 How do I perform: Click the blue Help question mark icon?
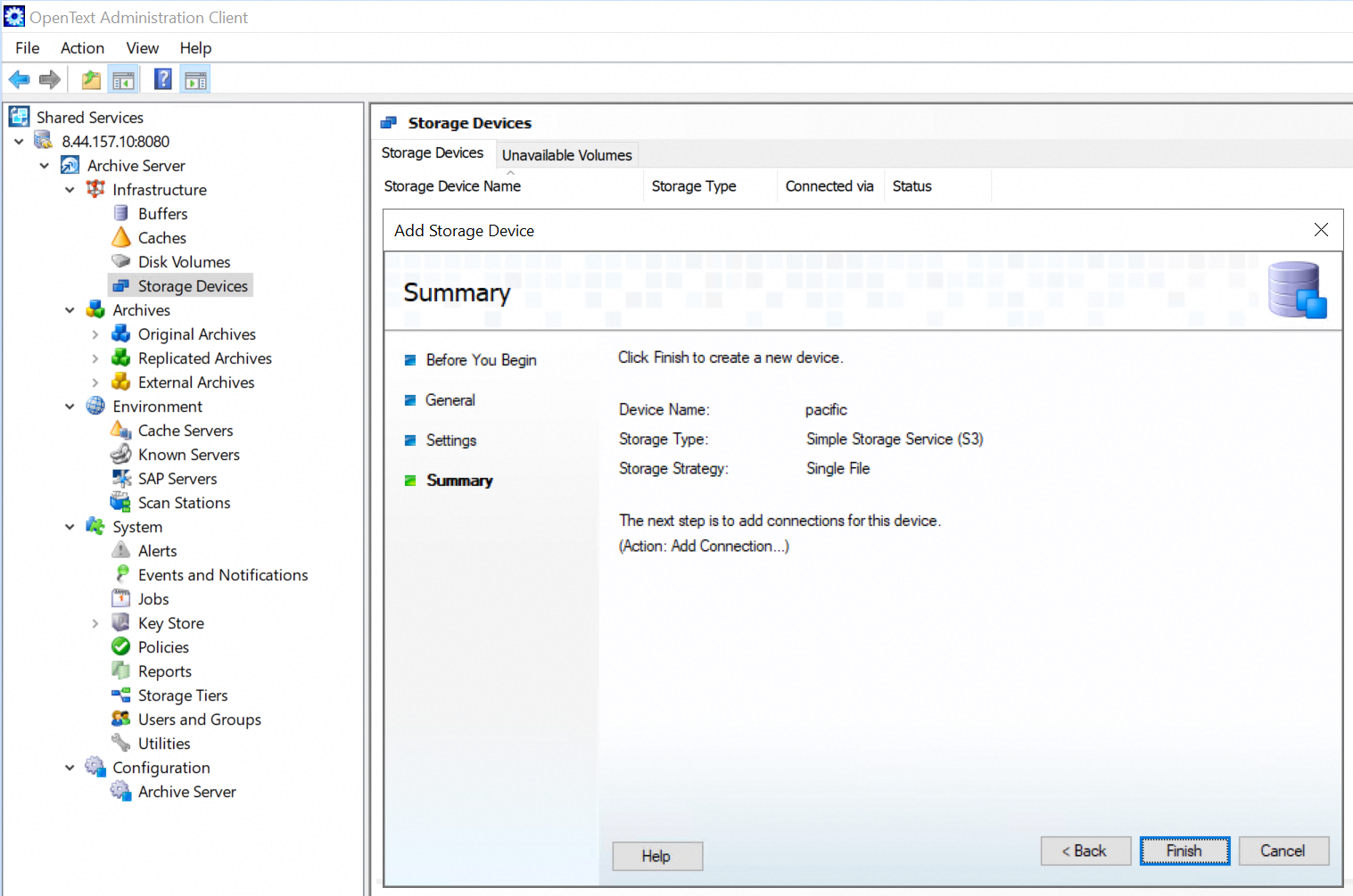[162, 79]
